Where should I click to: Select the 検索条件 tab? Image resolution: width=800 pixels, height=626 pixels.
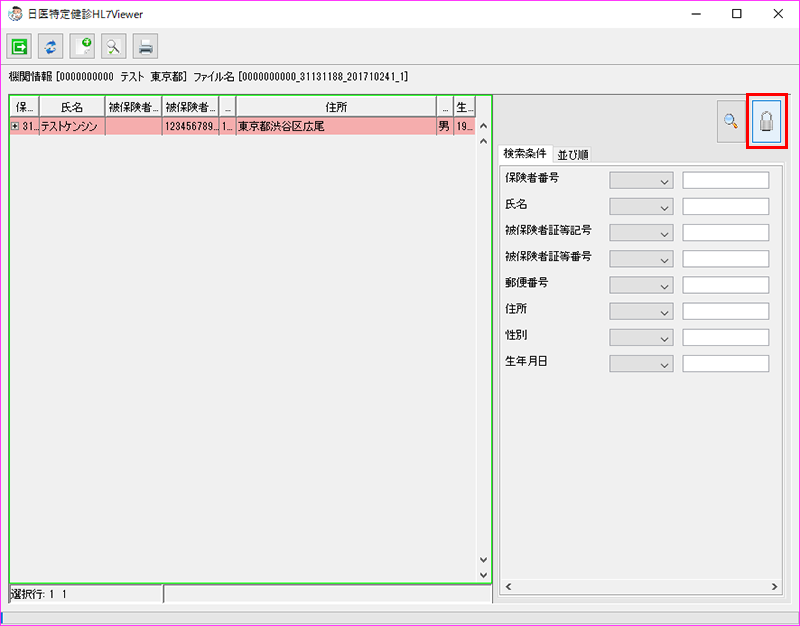coord(525,154)
